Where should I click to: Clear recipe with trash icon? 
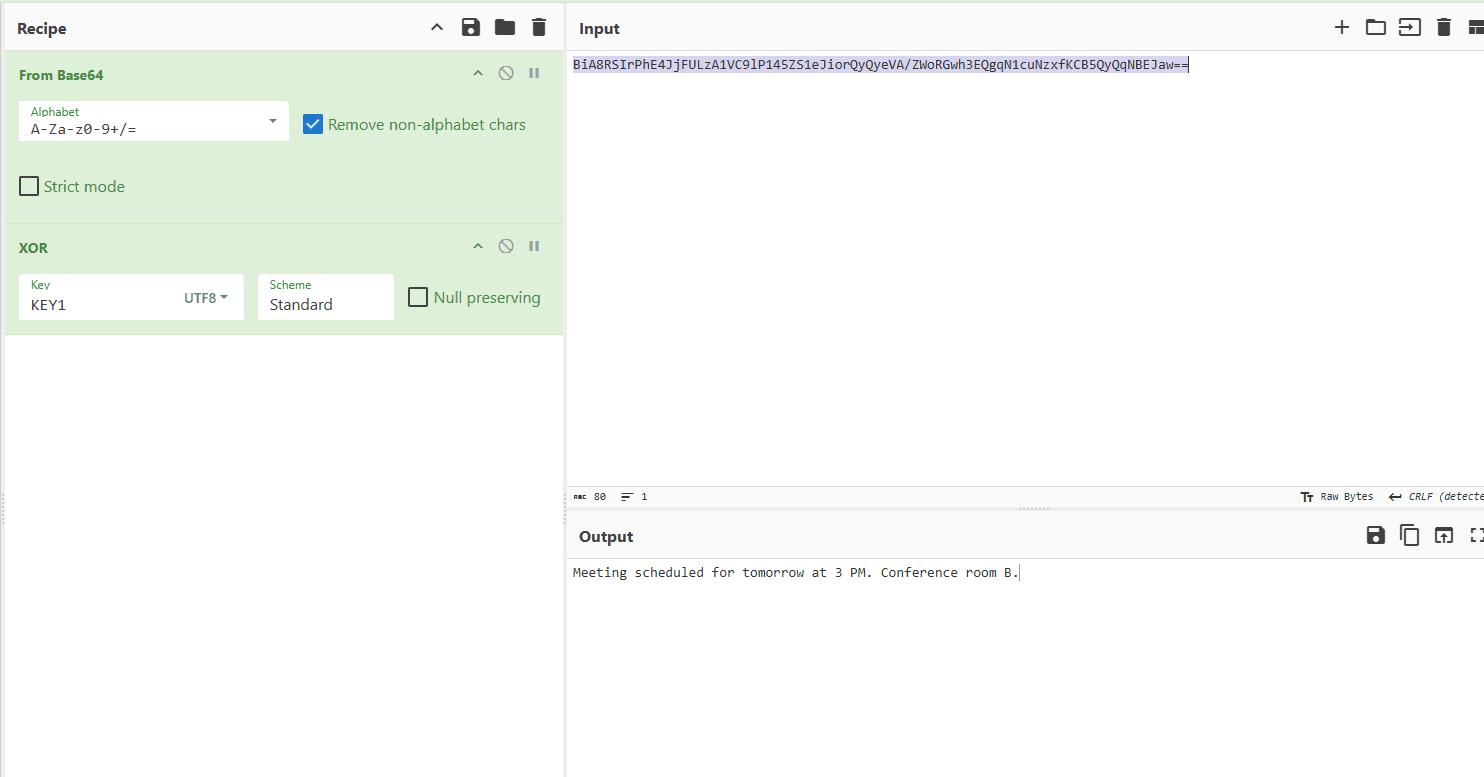click(539, 28)
